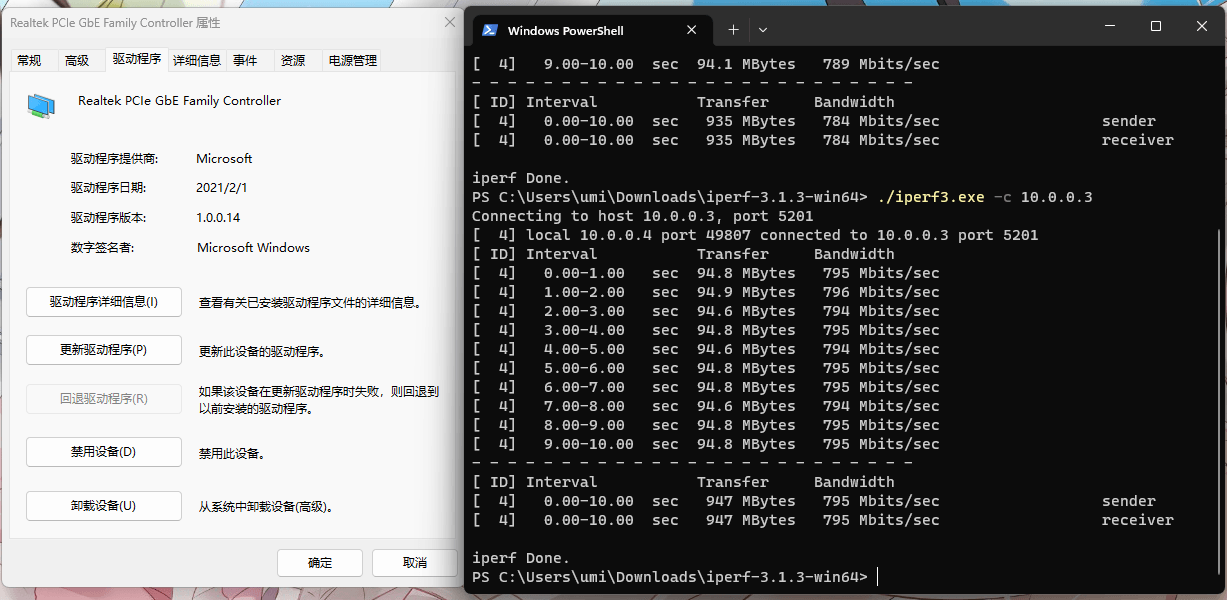Viewport: 1227px width, 600px height.
Task: Confirm the dialog with 确定
Action: click(320, 563)
